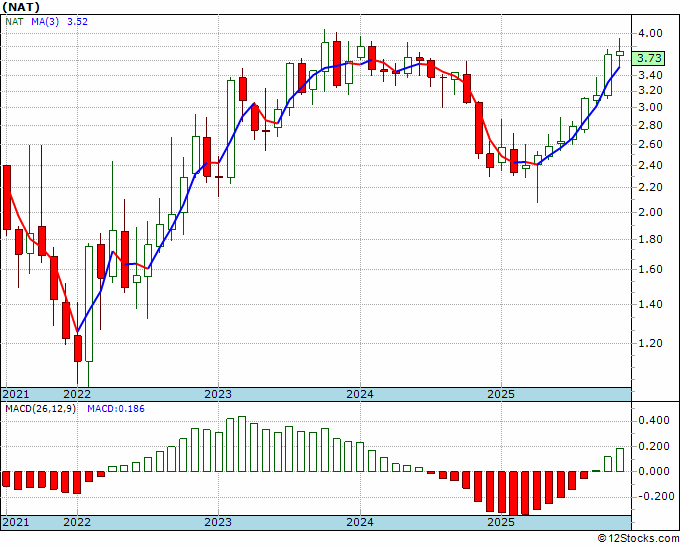Click the 2024 label on price chart axis
This screenshot has height=546, width=680.
360,394
